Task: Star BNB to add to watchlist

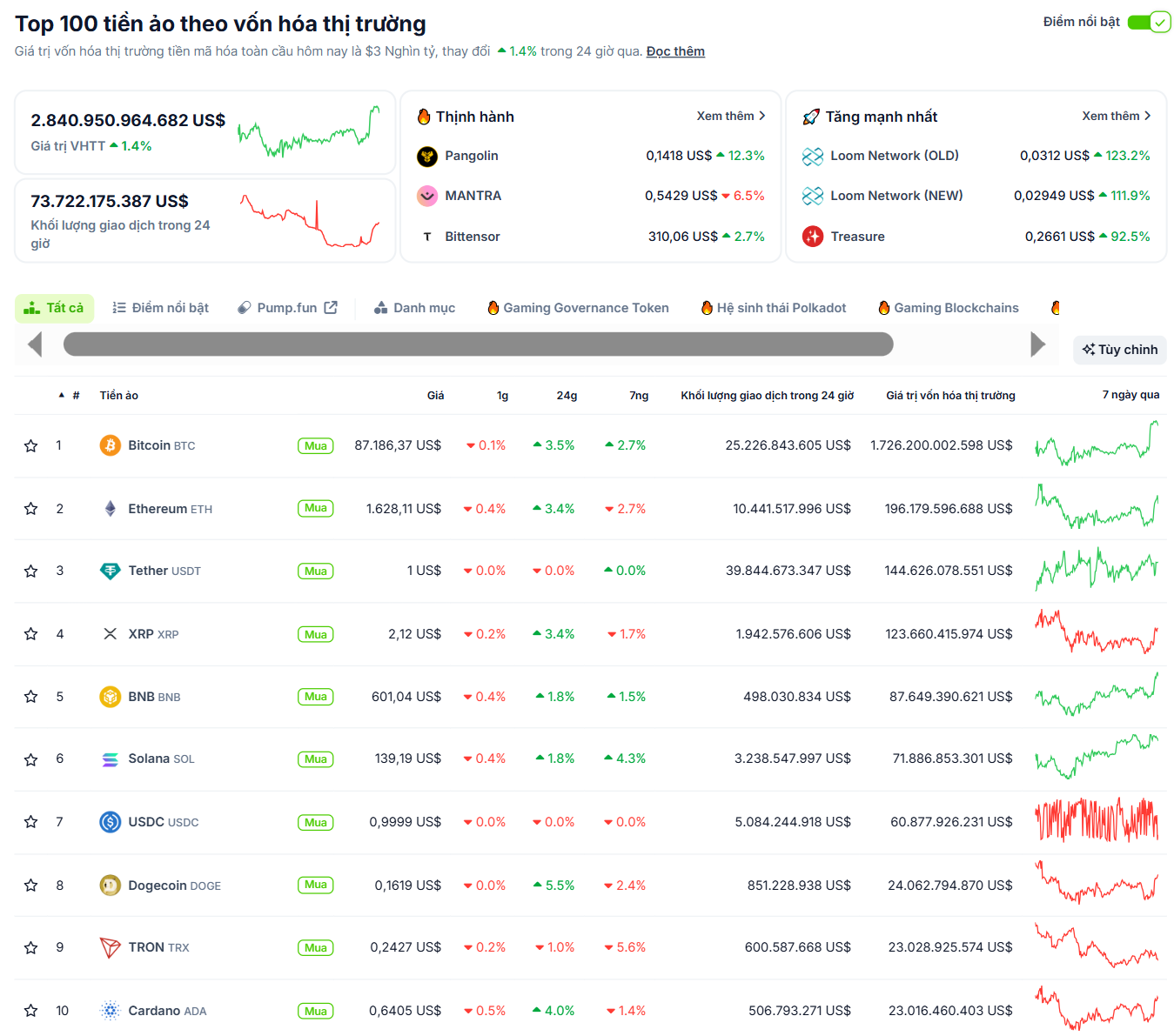Action: click(x=31, y=697)
